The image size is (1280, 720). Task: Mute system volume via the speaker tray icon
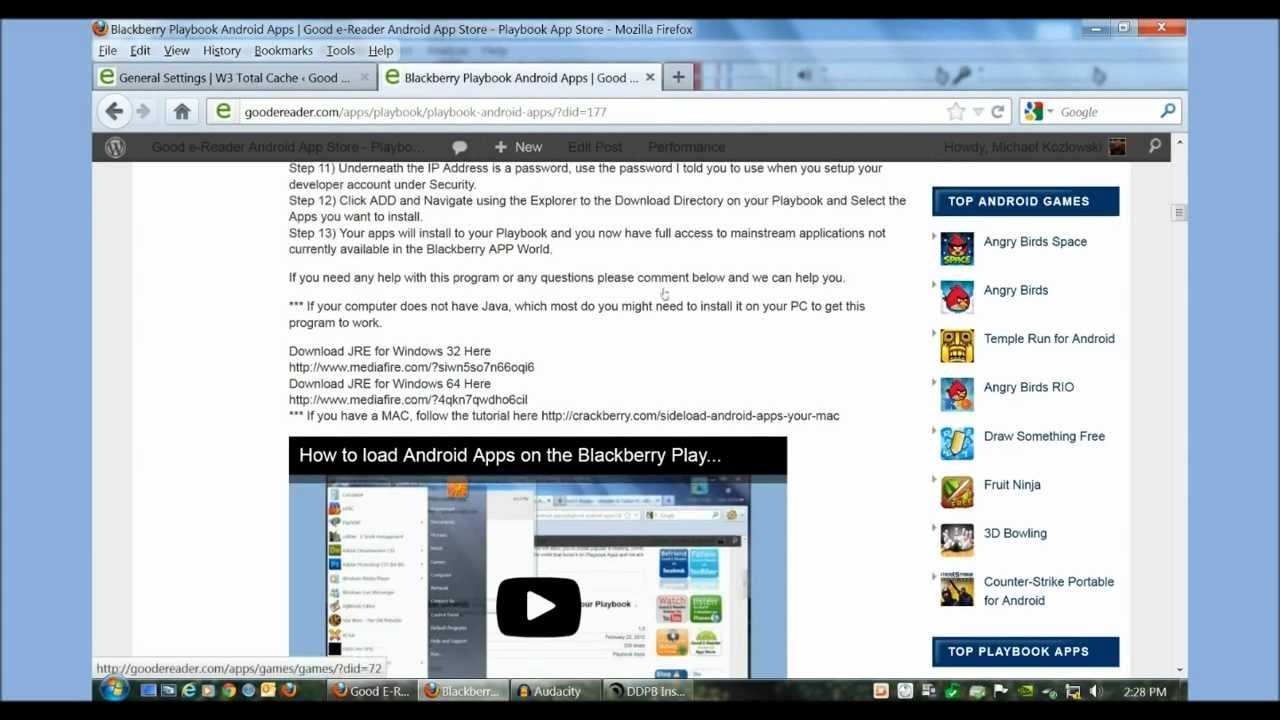point(1094,690)
